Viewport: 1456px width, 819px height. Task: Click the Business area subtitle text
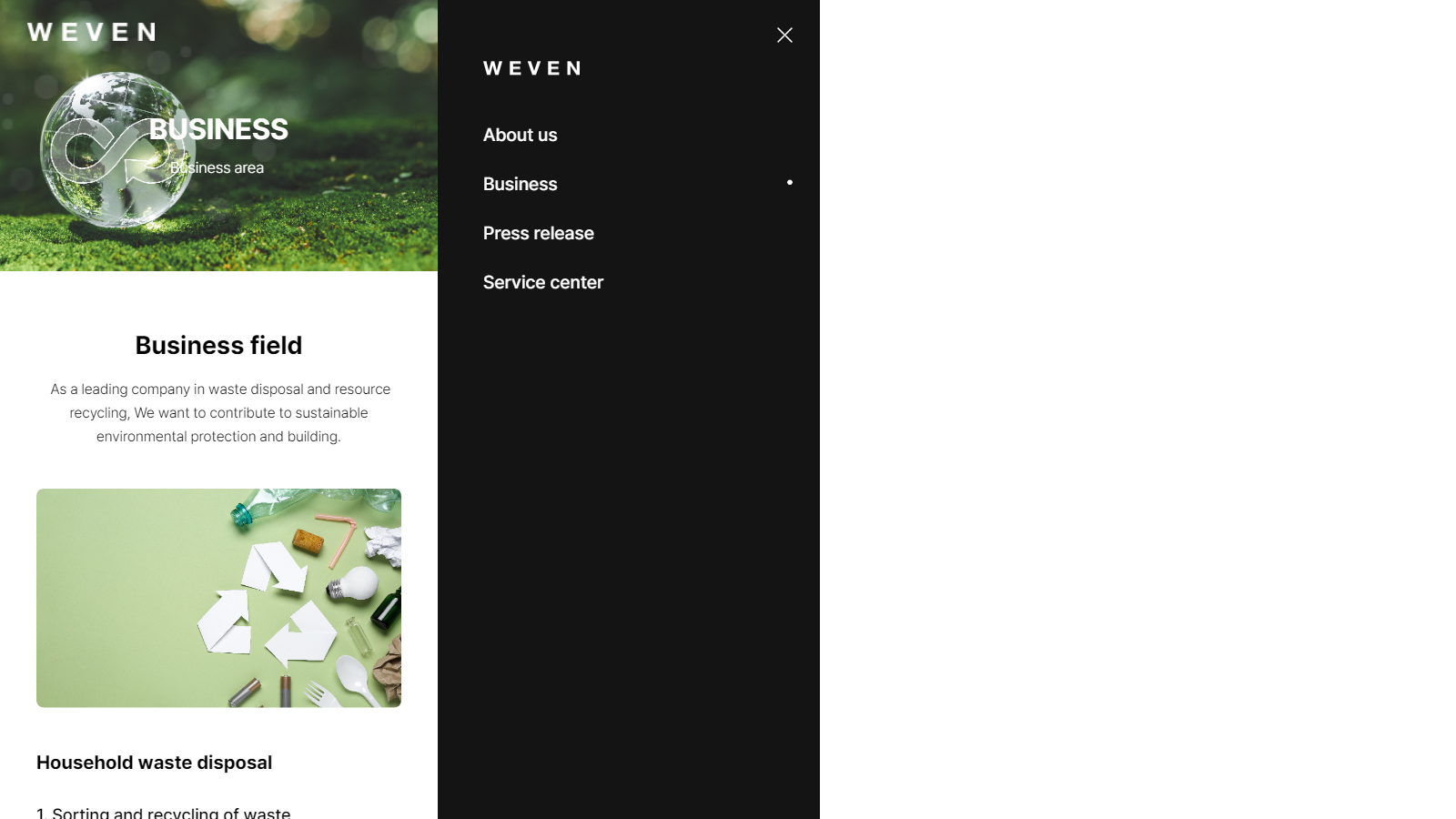coord(217,167)
